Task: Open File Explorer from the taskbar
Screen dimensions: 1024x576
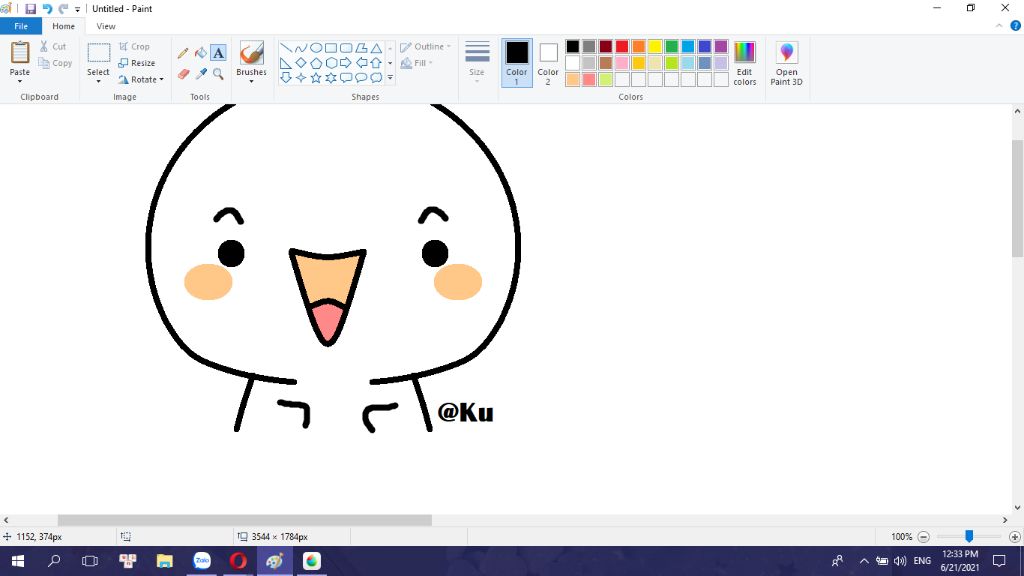Action: (x=165, y=561)
